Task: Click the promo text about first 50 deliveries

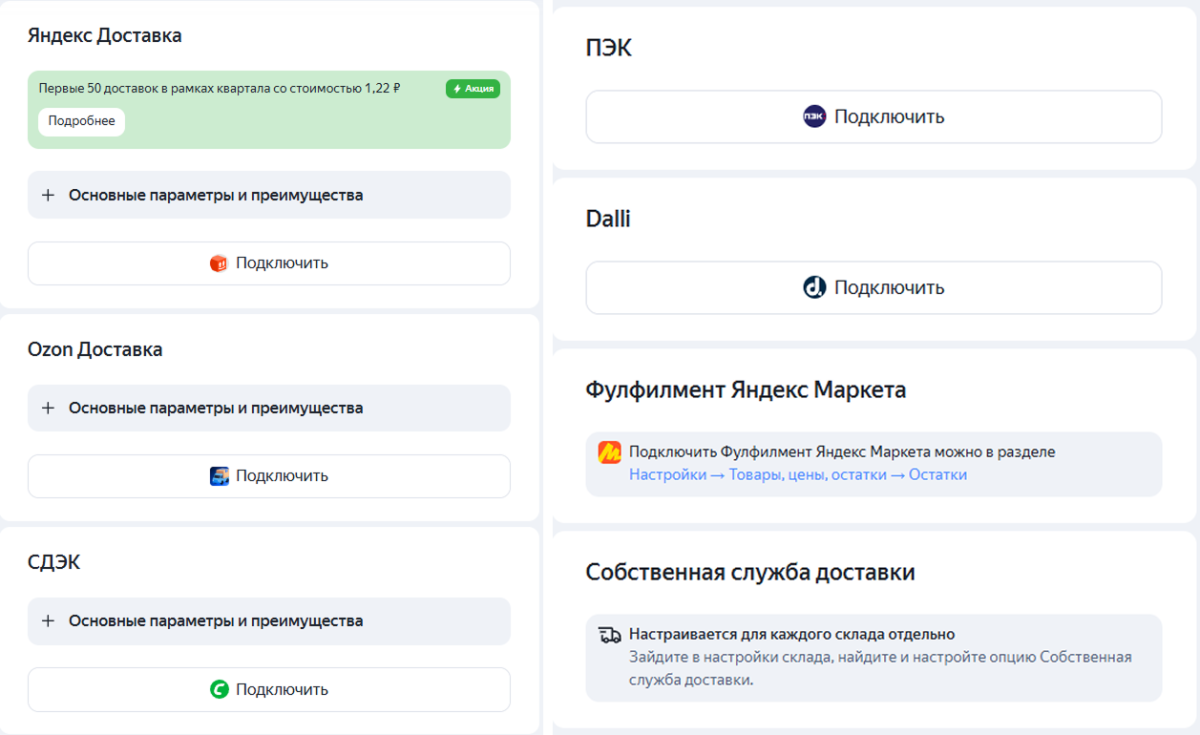Action: [x=220, y=89]
